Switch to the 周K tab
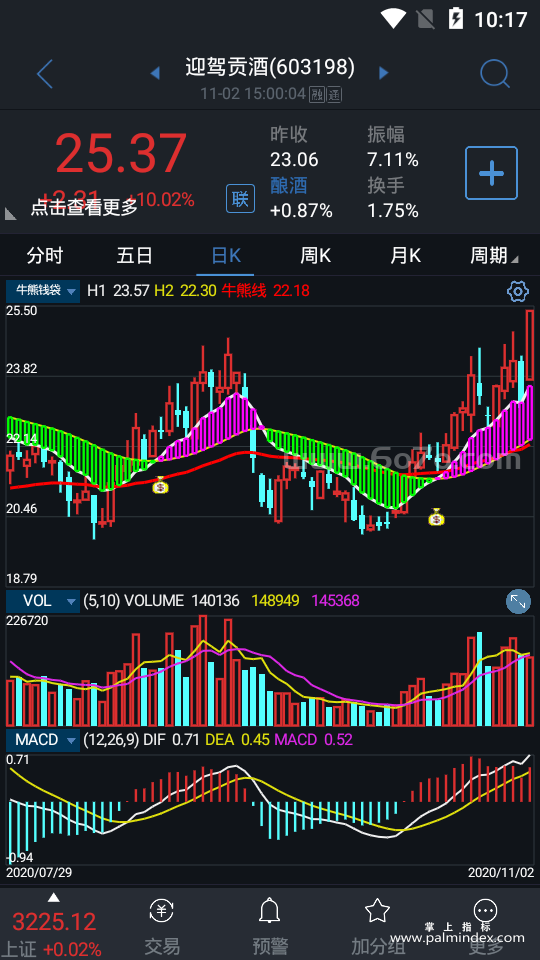Image resolution: width=540 pixels, height=960 pixels. click(x=315, y=255)
